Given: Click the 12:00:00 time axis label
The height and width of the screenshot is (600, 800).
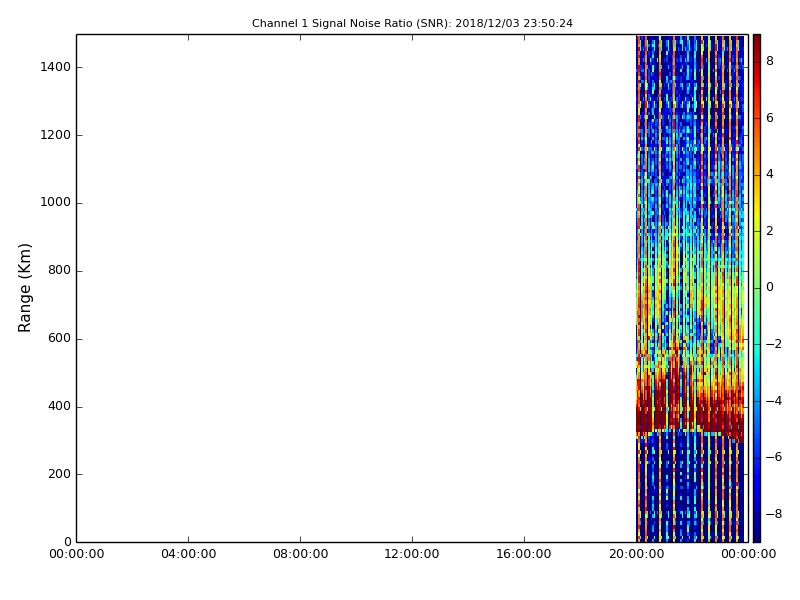Looking at the screenshot, I should [x=412, y=554].
